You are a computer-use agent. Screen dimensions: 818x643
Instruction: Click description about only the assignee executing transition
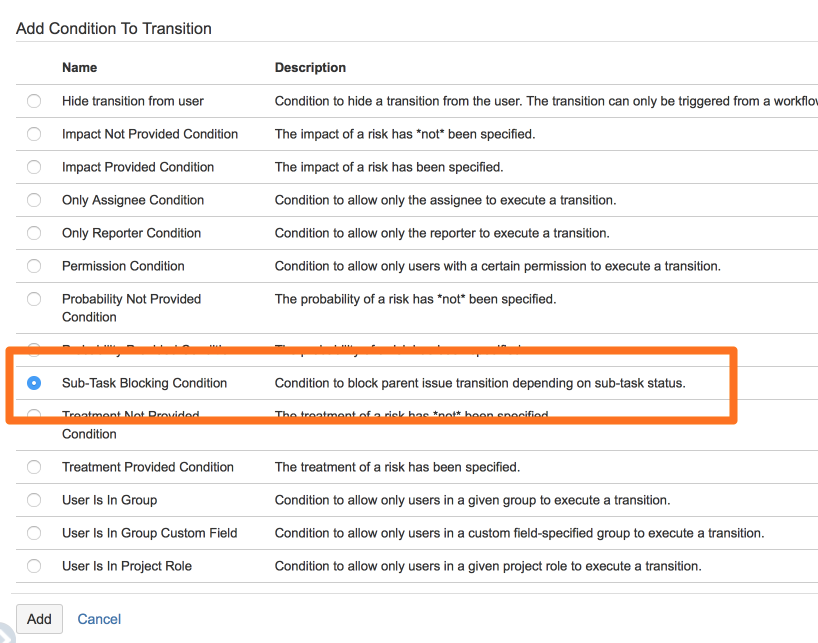tap(446, 200)
